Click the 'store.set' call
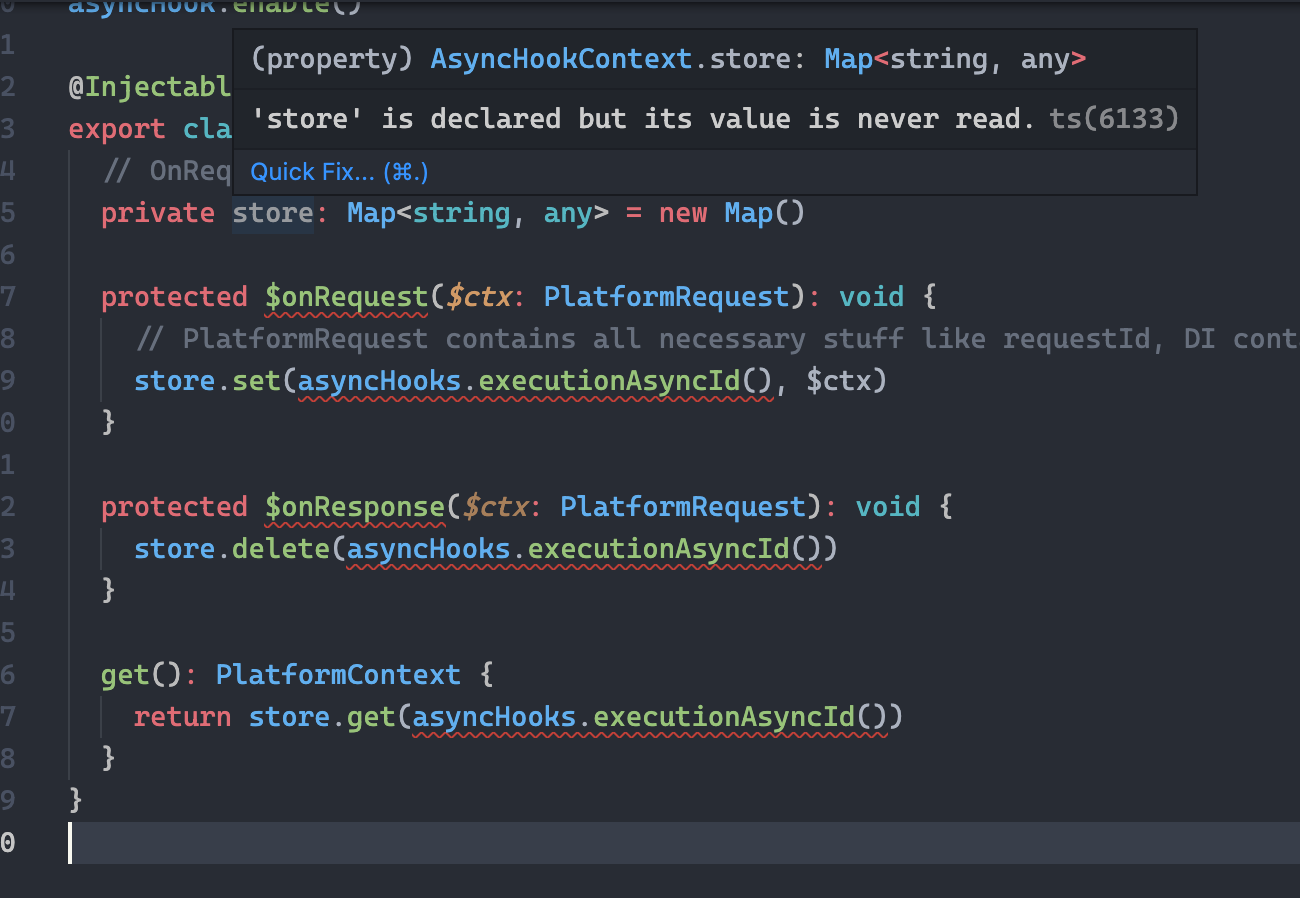1300x898 pixels. (x=207, y=381)
